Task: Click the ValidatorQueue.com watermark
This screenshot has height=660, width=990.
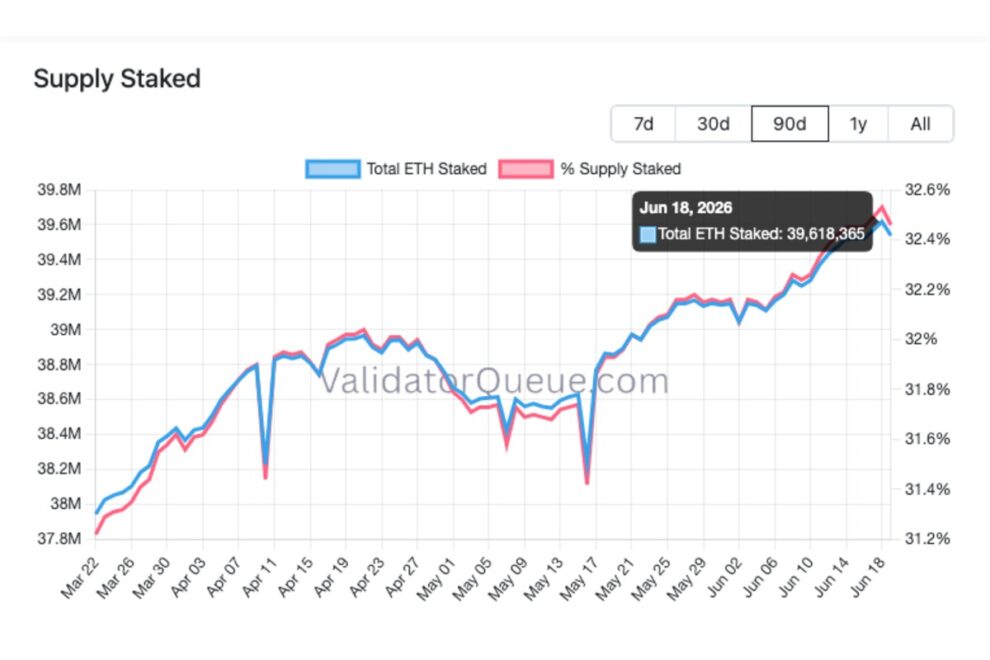Action: coord(495,381)
